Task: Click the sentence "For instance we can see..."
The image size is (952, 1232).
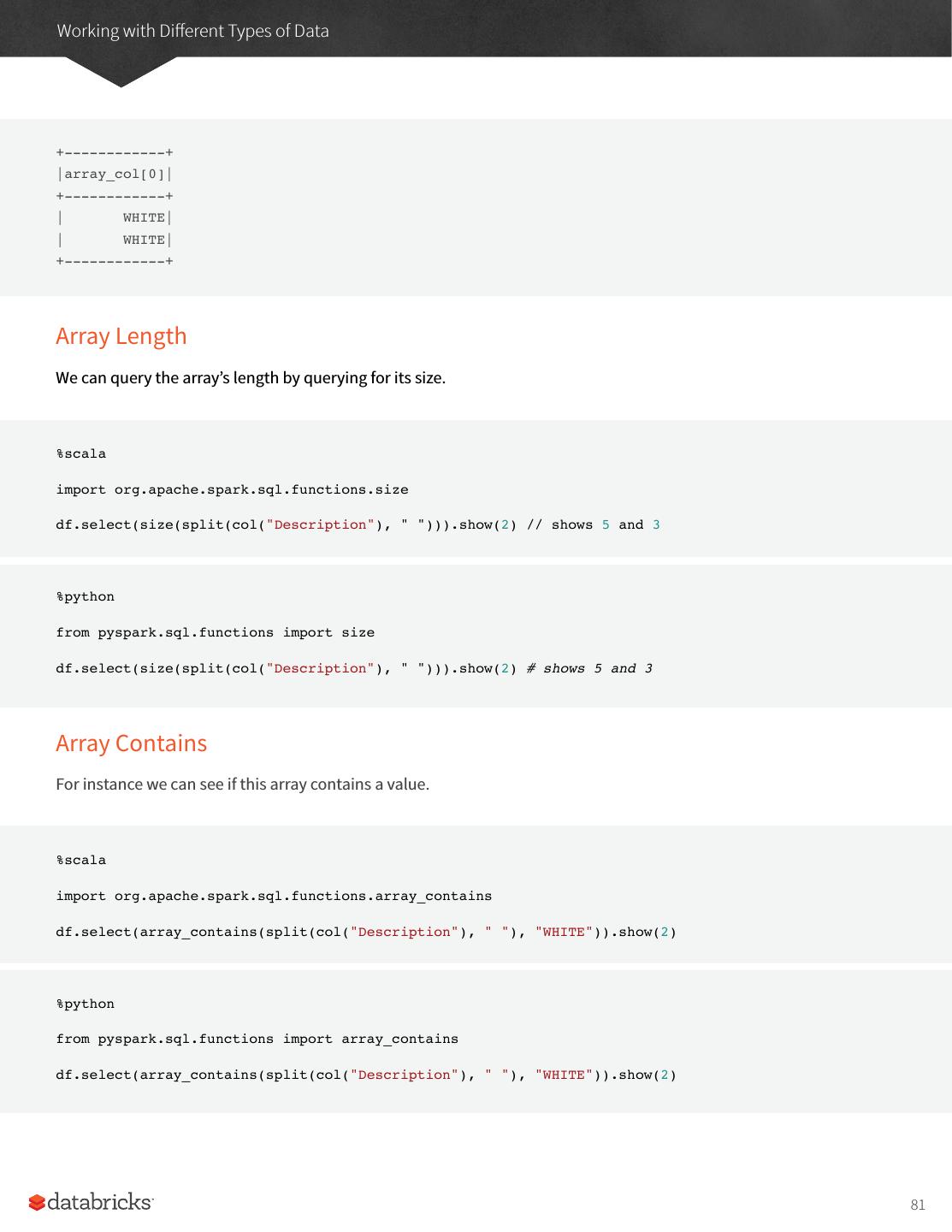Action: [x=242, y=785]
